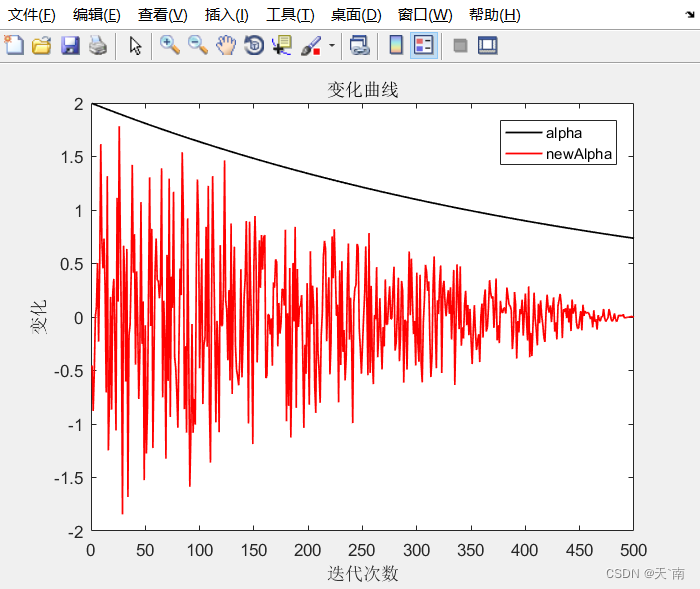This screenshot has width=700, height=589.
Task: Click the New Figure icon
Action: click(14, 45)
